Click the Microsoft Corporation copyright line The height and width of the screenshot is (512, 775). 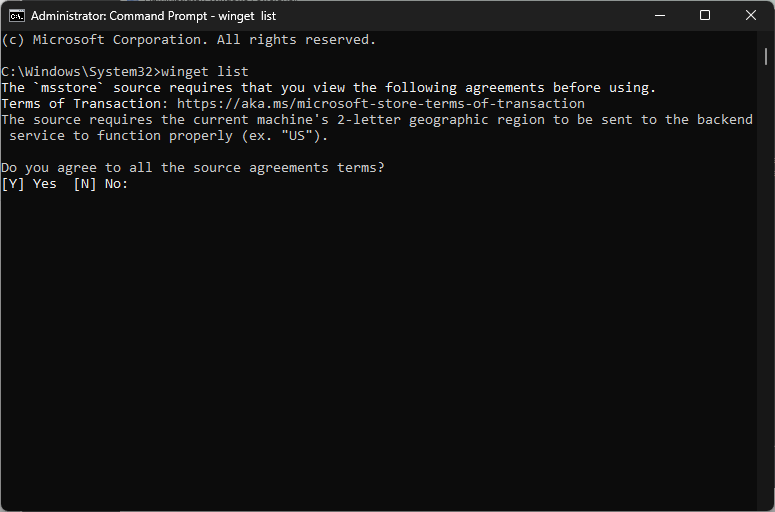[x=189, y=40]
